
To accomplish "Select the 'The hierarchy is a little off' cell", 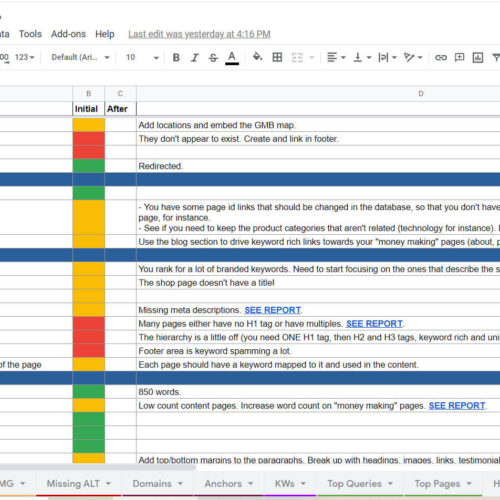I will tap(318, 337).
